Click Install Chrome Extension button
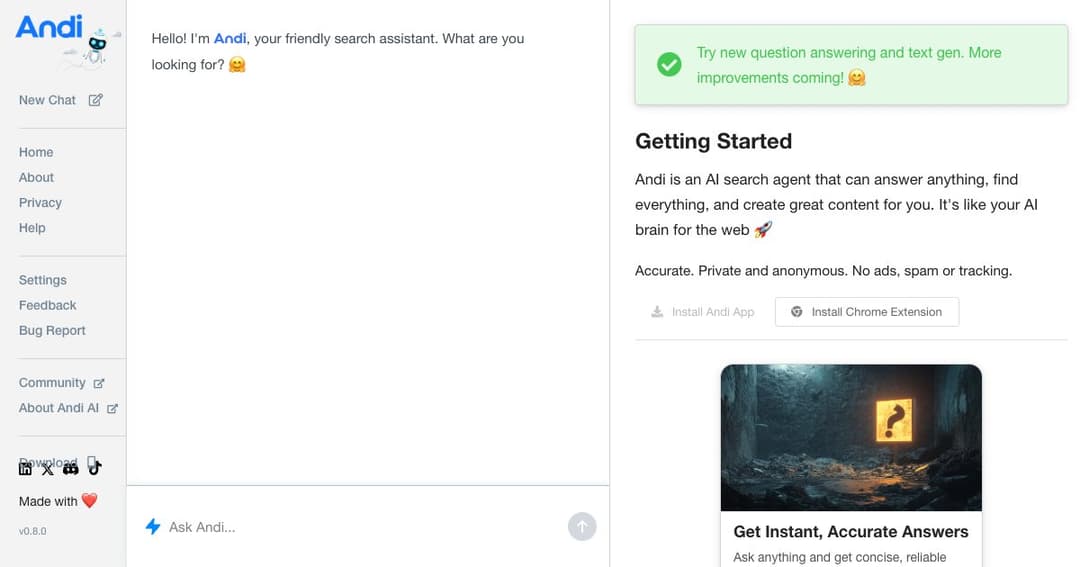The image size is (1080, 567). click(866, 312)
